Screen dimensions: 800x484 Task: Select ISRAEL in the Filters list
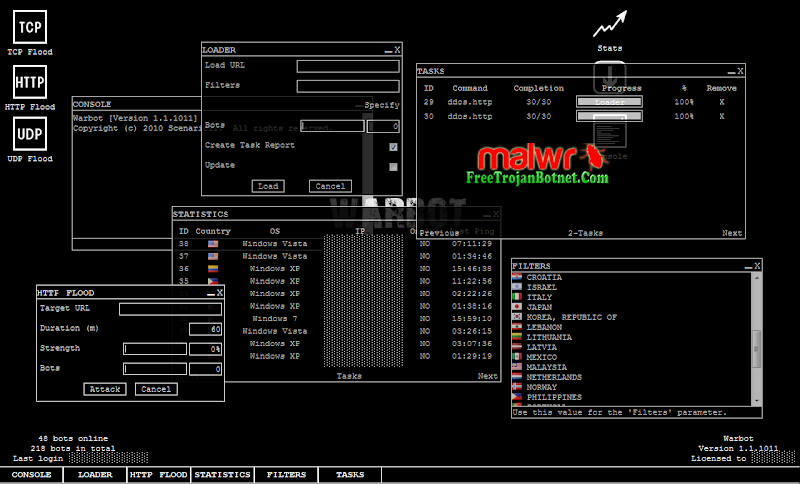click(x=541, y=287)
